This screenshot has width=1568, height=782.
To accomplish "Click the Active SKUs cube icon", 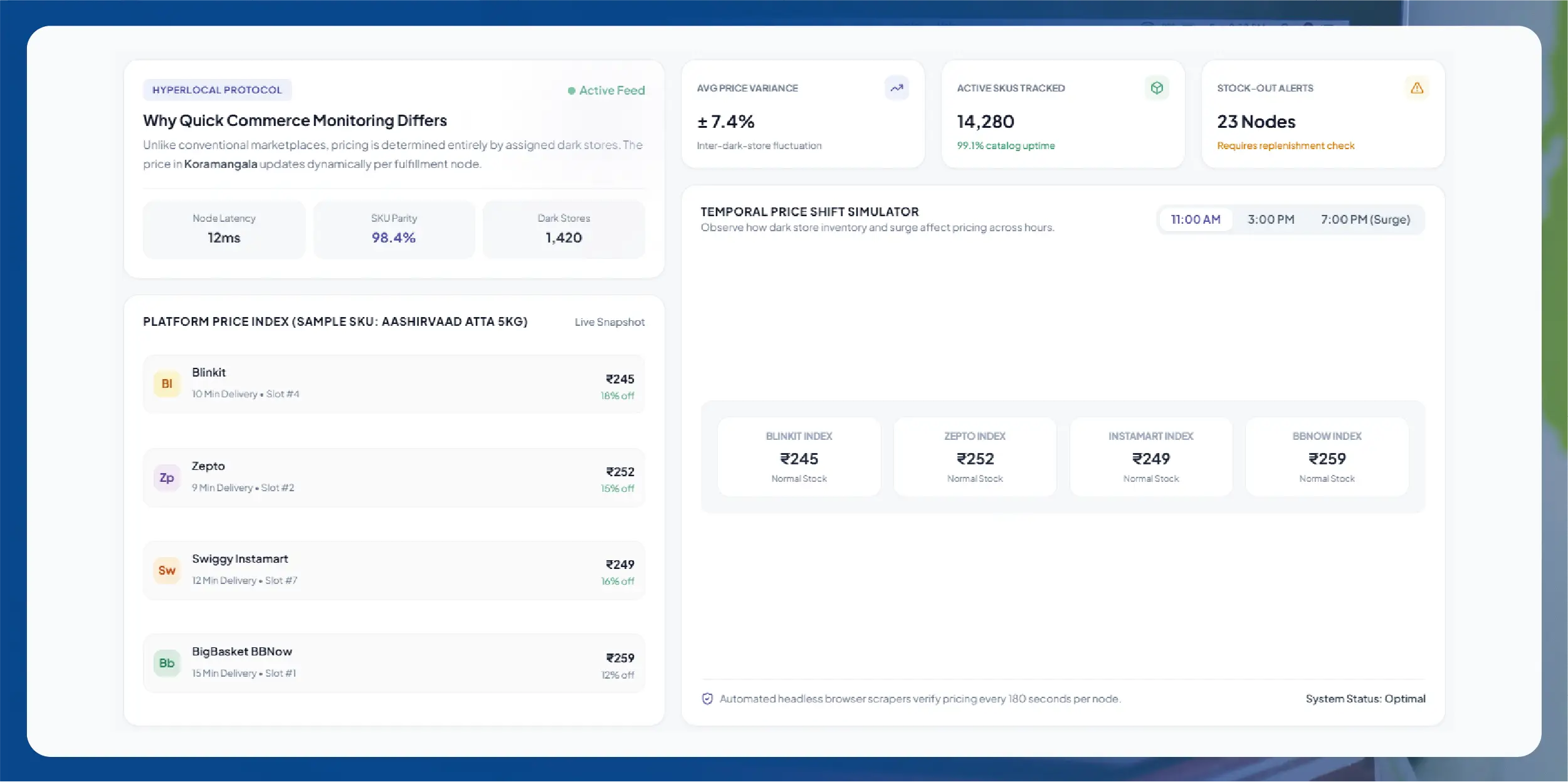I will coord(1157,88).
